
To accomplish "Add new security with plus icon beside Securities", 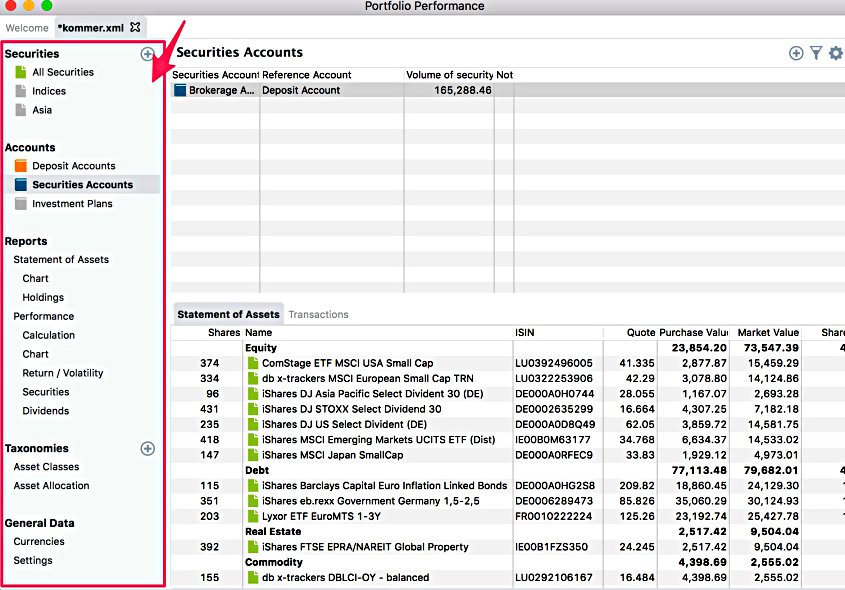I will 147,54.
